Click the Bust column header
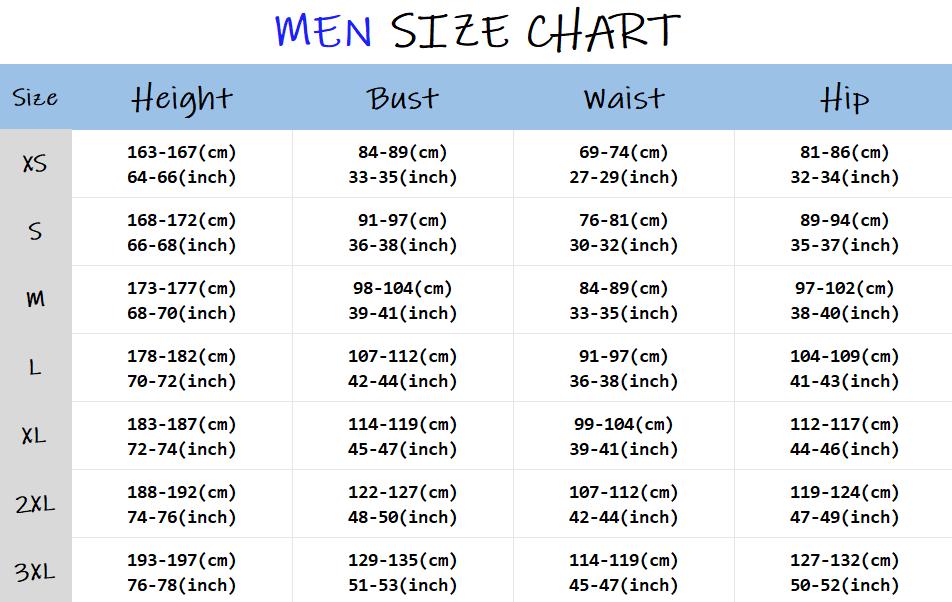 (402, 98)
